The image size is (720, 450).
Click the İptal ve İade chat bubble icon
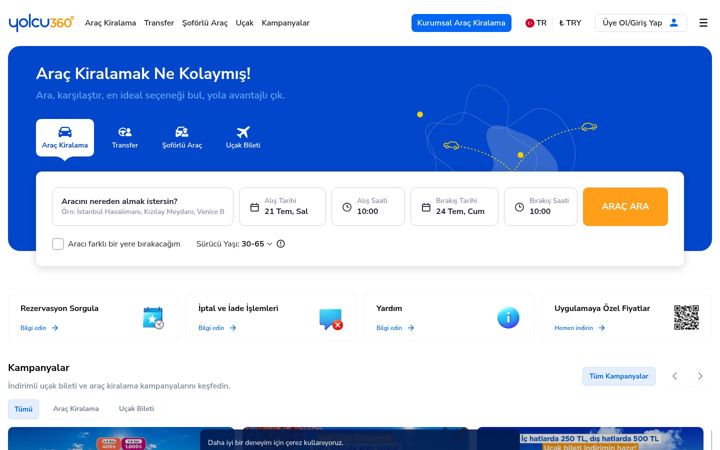tap(331, 319)
